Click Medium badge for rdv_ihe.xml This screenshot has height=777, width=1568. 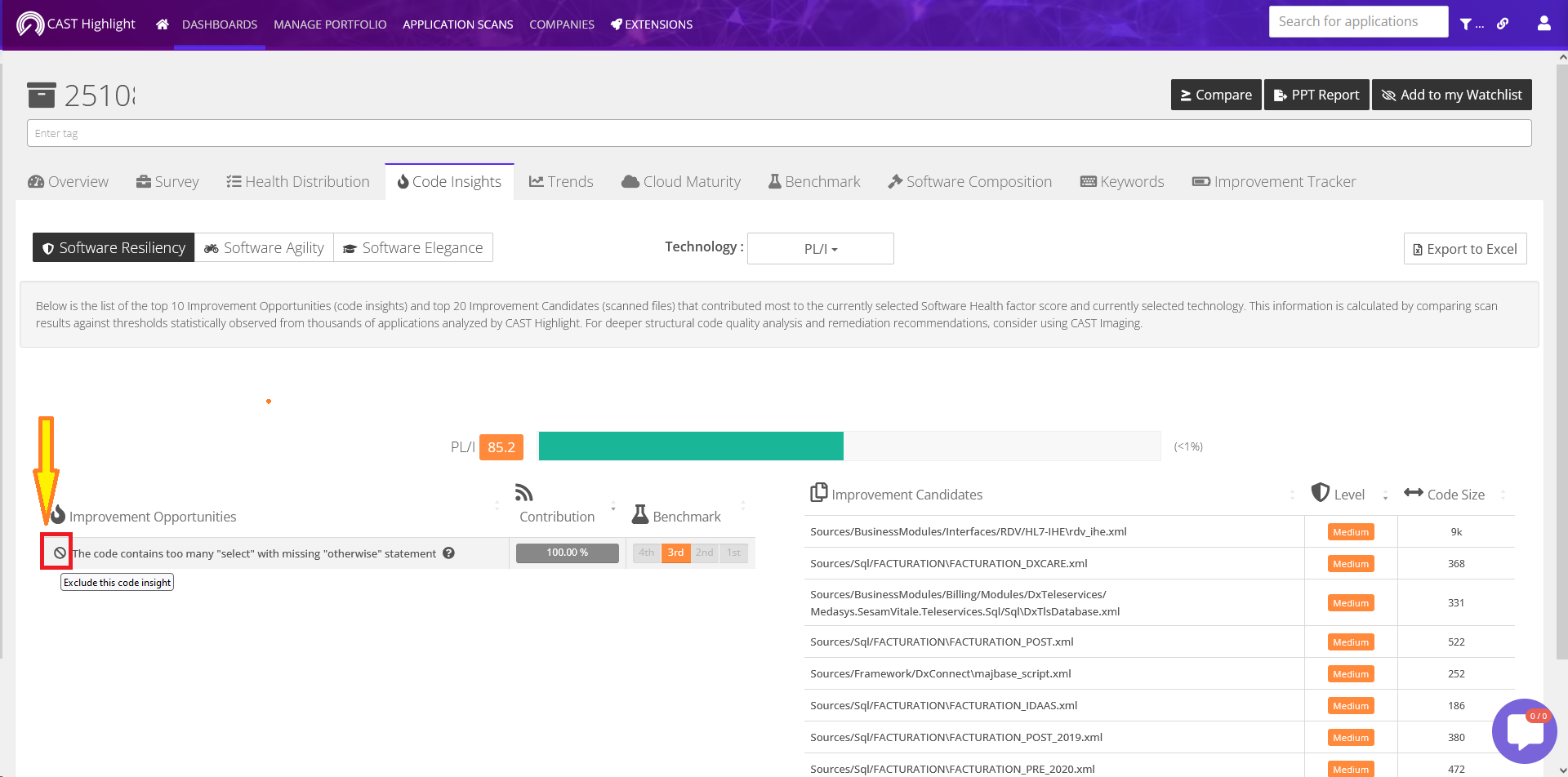[1351, 532]
